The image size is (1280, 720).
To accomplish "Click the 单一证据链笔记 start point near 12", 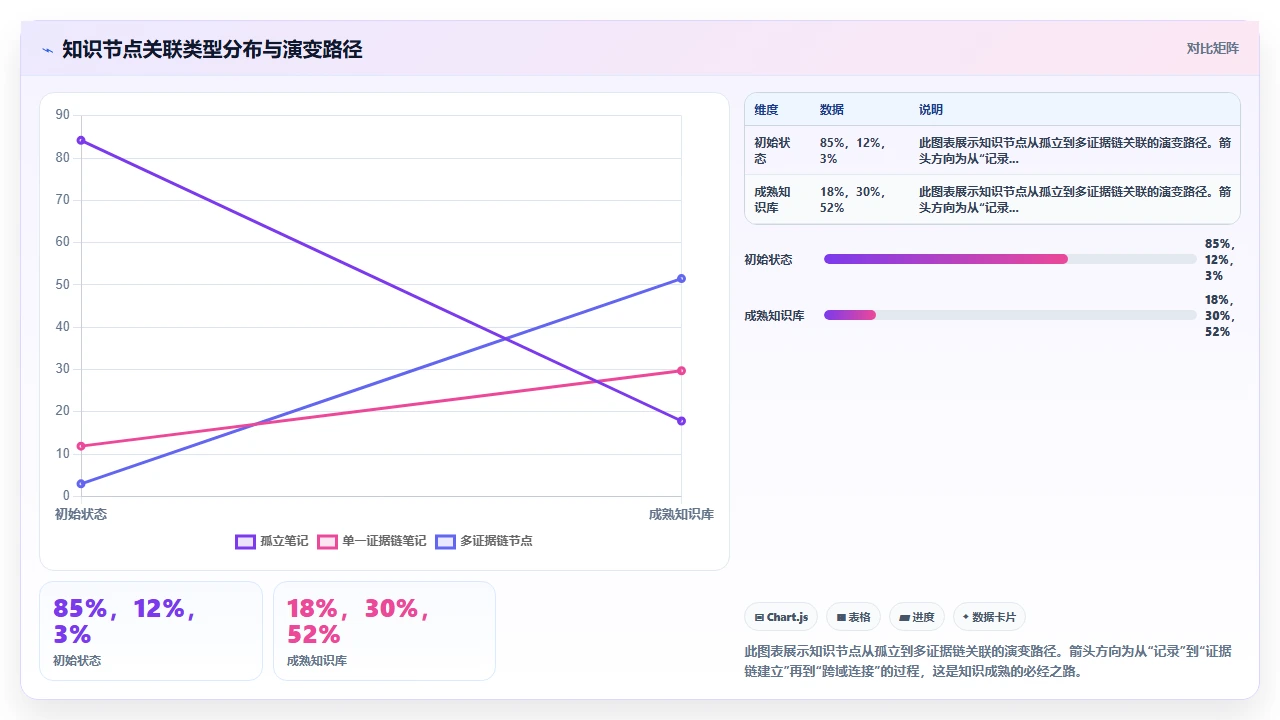I will pyautogui.click(x=81, y=446).
